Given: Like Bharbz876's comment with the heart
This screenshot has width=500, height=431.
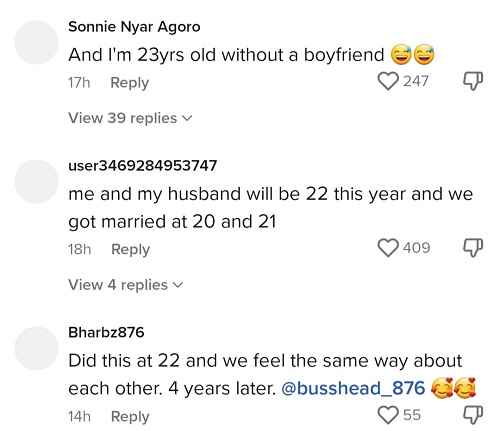Looking at the screenshot, I should point(388,415).
